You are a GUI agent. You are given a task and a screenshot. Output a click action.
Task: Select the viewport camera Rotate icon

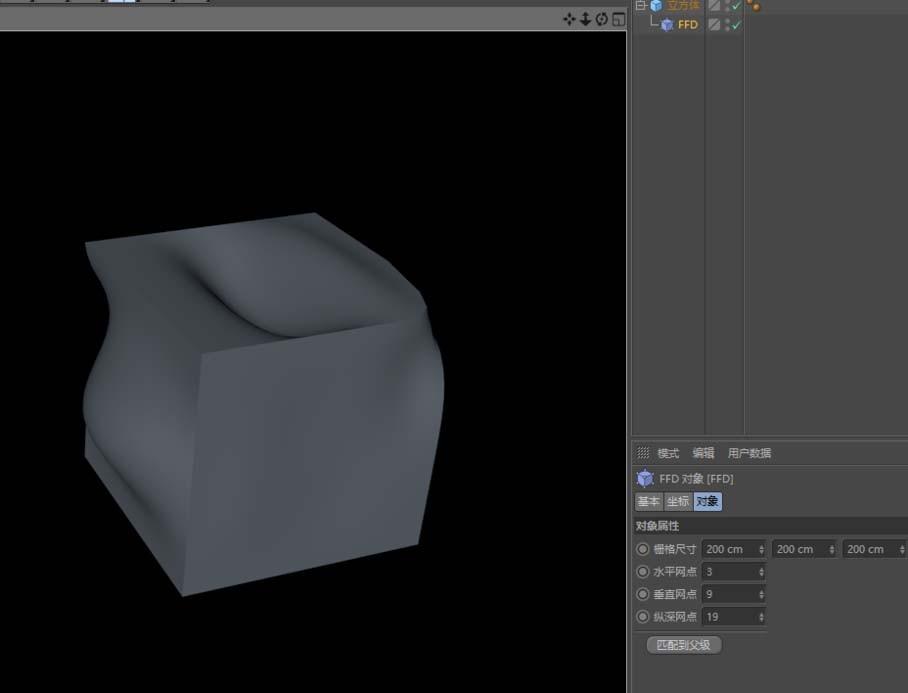coord(603,18)
